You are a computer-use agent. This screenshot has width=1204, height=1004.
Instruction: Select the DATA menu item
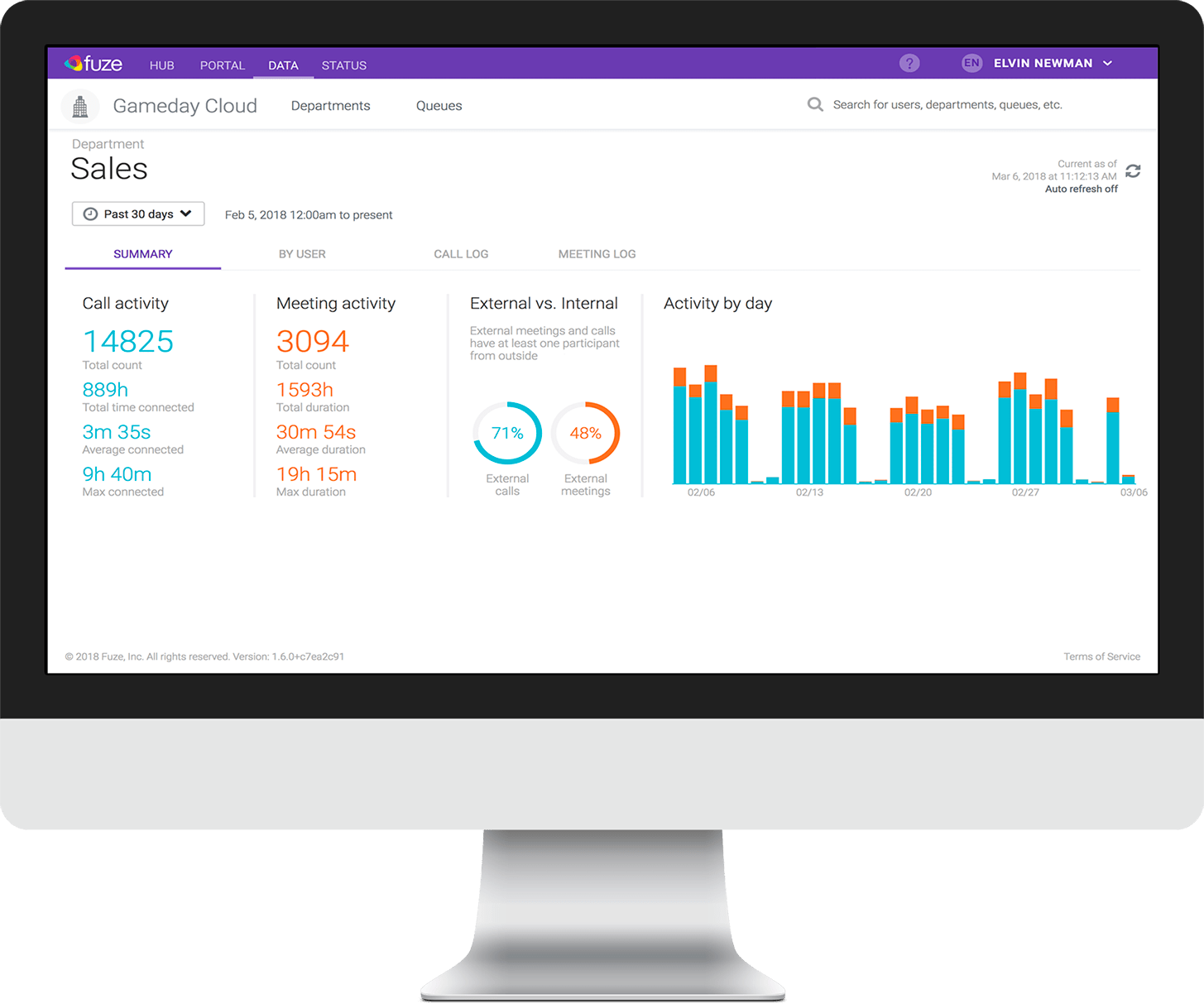tap(283, 65)
